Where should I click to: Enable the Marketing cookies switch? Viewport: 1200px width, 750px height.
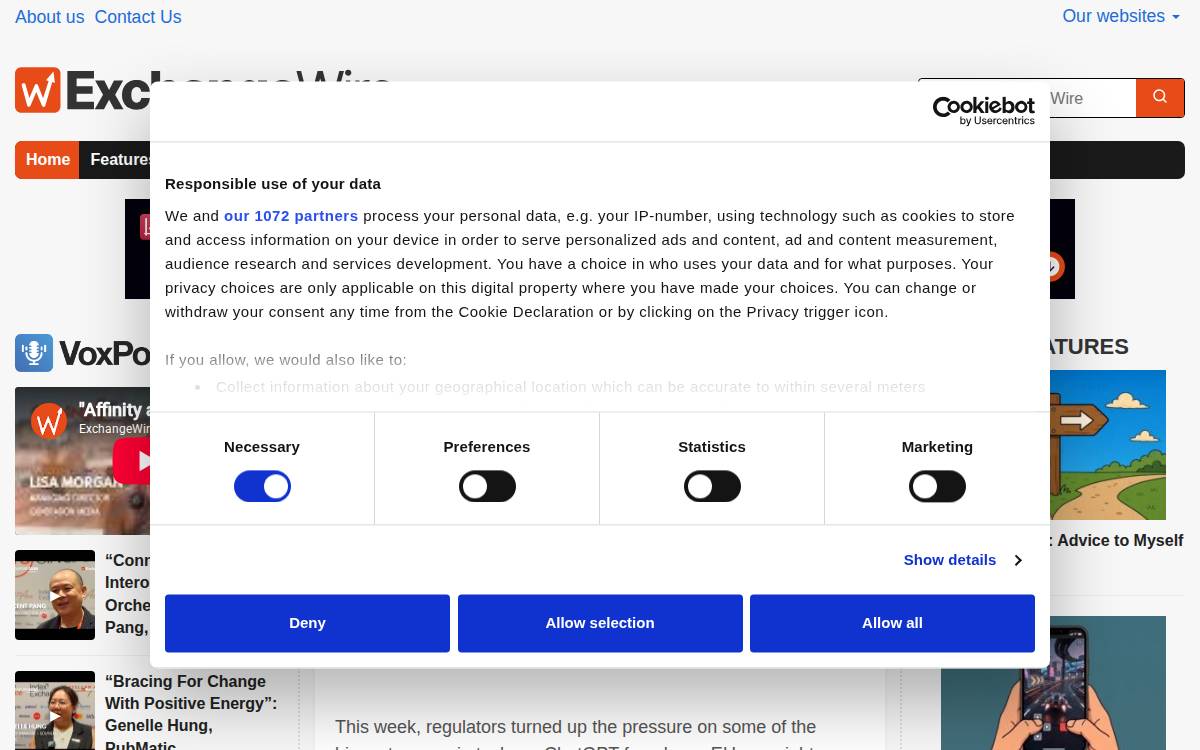click(937, 487)
